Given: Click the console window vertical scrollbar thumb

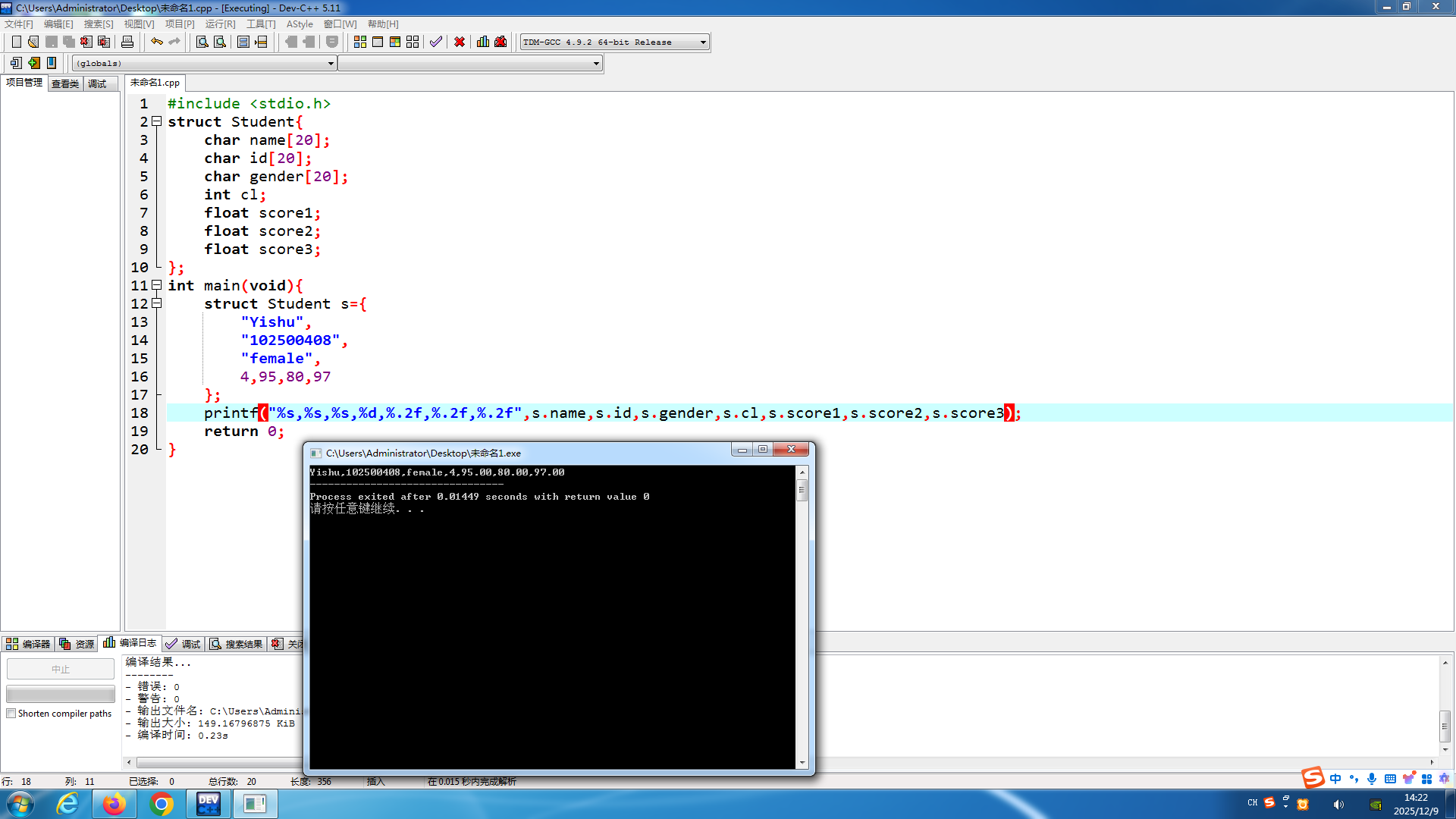Looking at the screenshot, I should (802, 491).
